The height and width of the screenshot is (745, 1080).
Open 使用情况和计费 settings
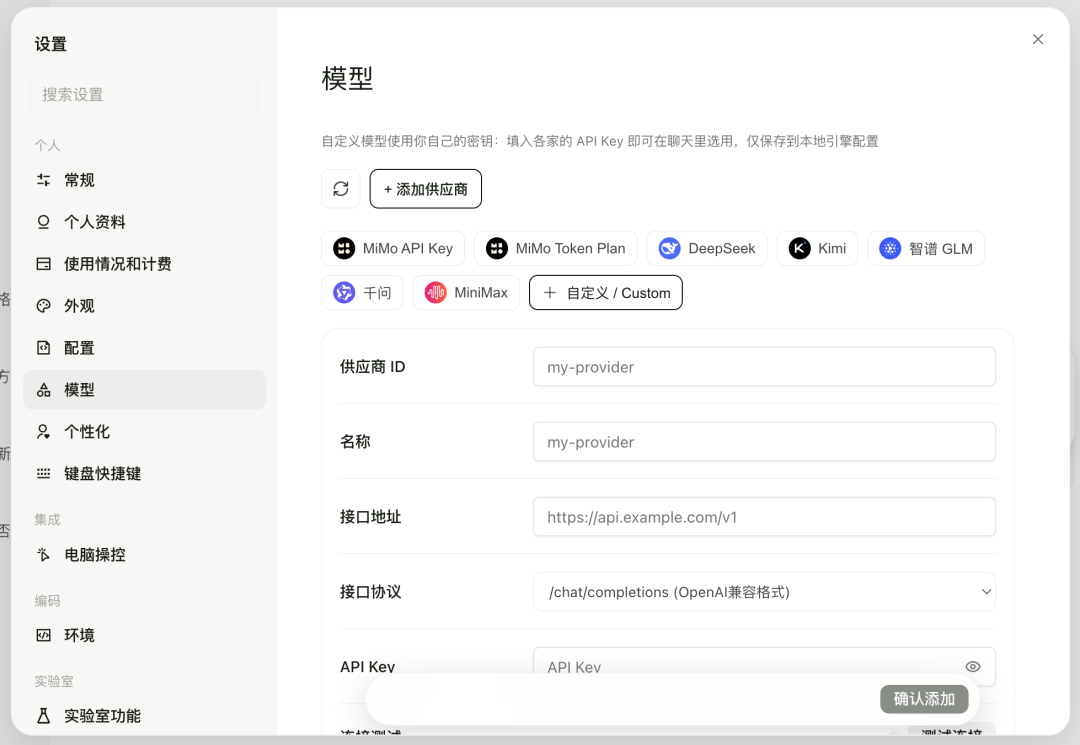point(144,264)
